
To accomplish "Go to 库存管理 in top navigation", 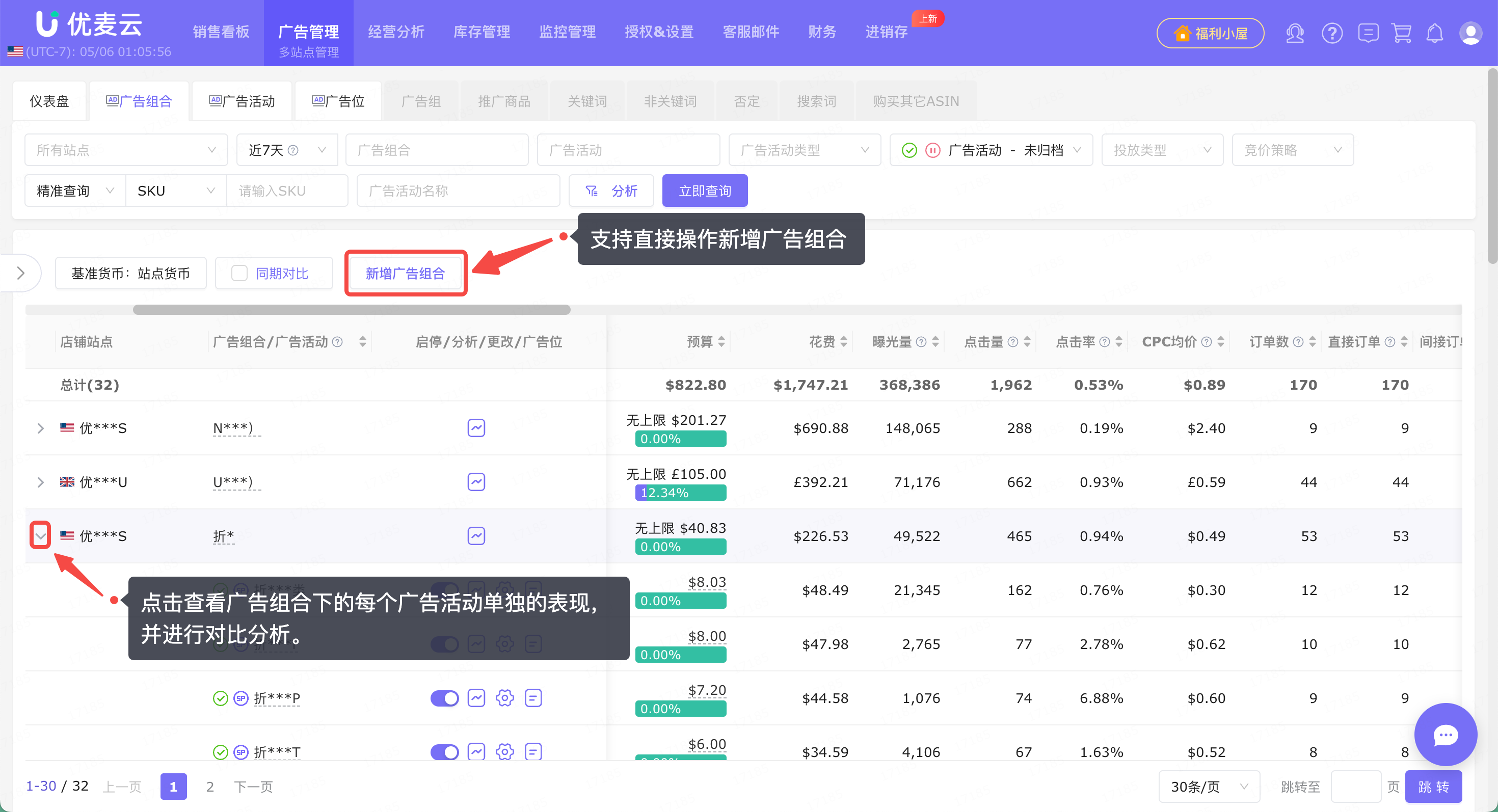I will point(481,32).
